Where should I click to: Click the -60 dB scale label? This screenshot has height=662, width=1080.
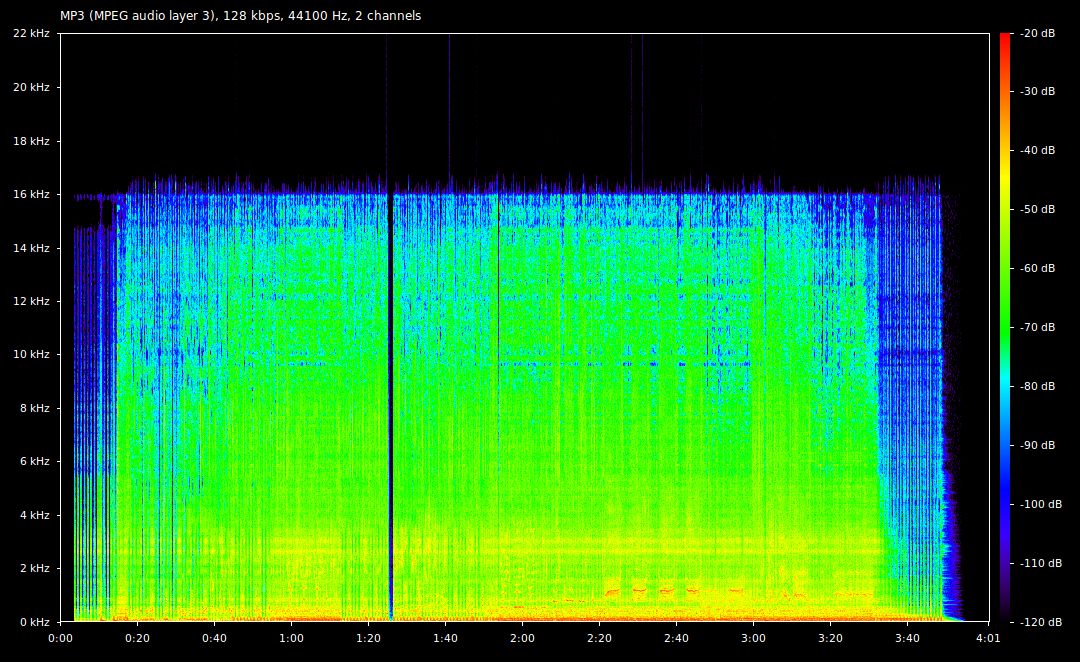(x=1037, y=268)
